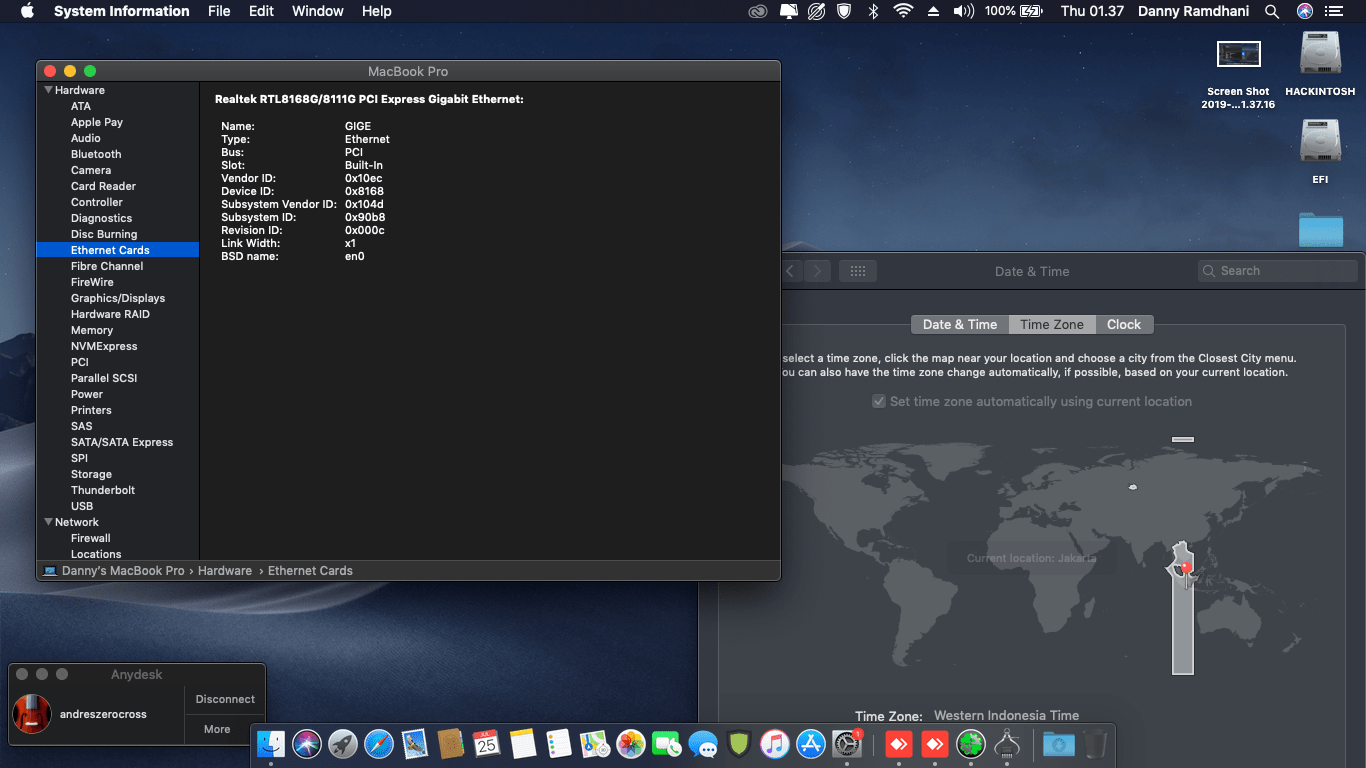
Task: Open the Trash in the dock
Action: (1095, 744)
